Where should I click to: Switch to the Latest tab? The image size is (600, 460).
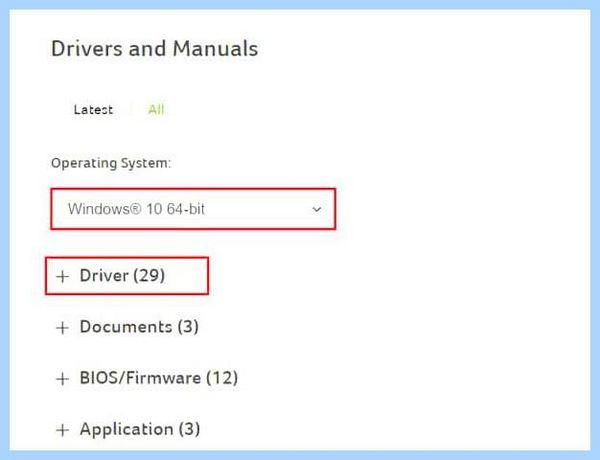tap(93, 110)
